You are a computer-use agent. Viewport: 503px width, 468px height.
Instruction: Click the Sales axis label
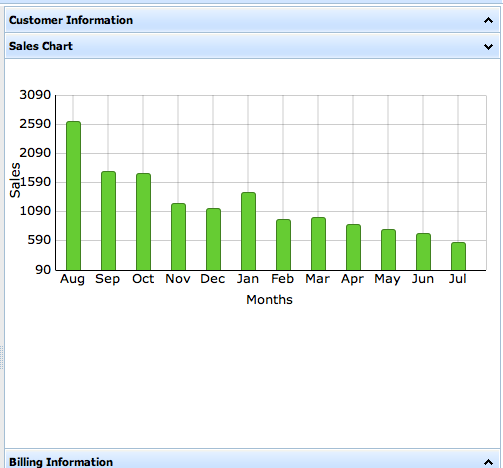click(15, 180)
